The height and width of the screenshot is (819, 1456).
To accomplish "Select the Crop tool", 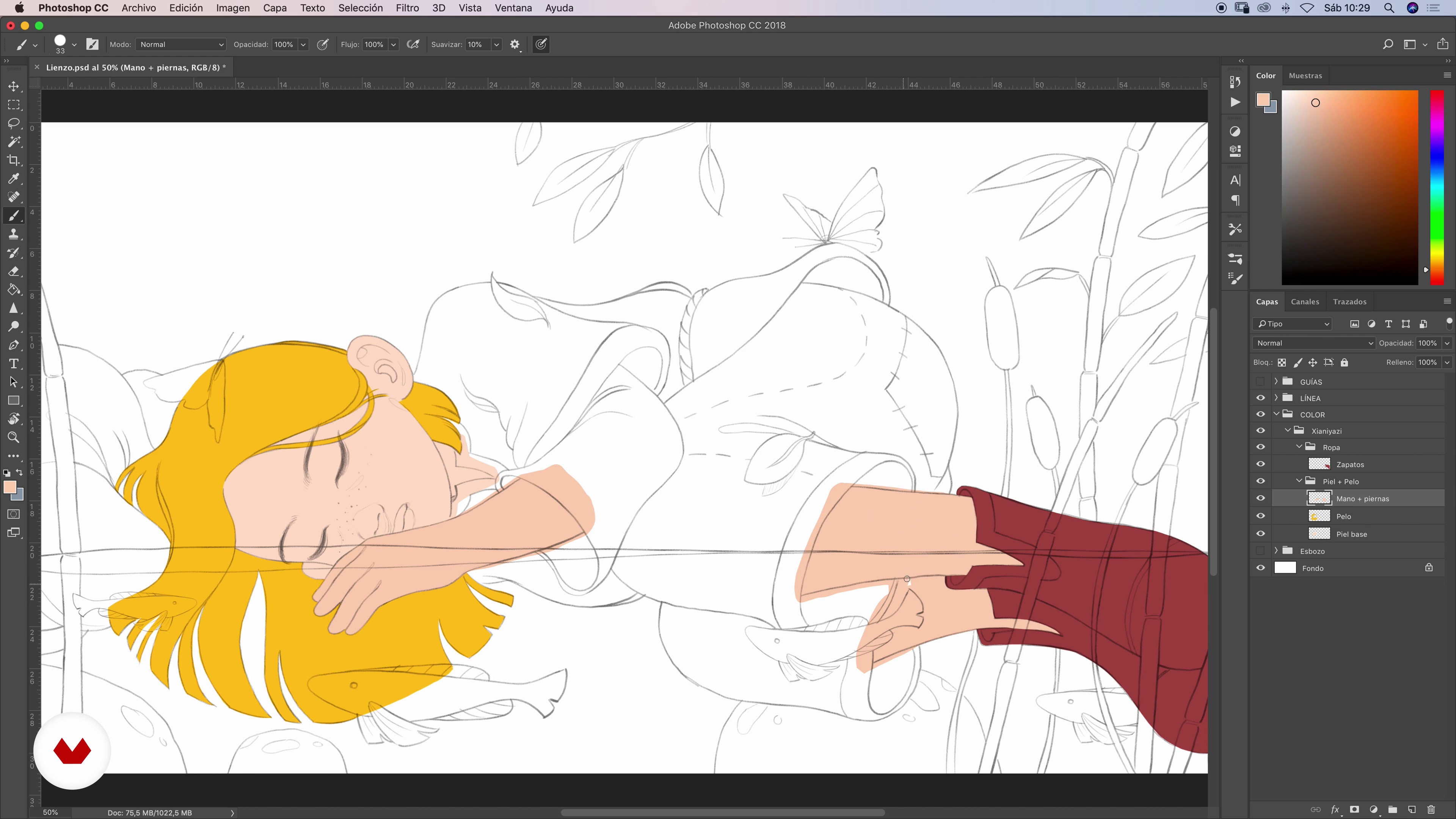I will [x=14, y=160].
